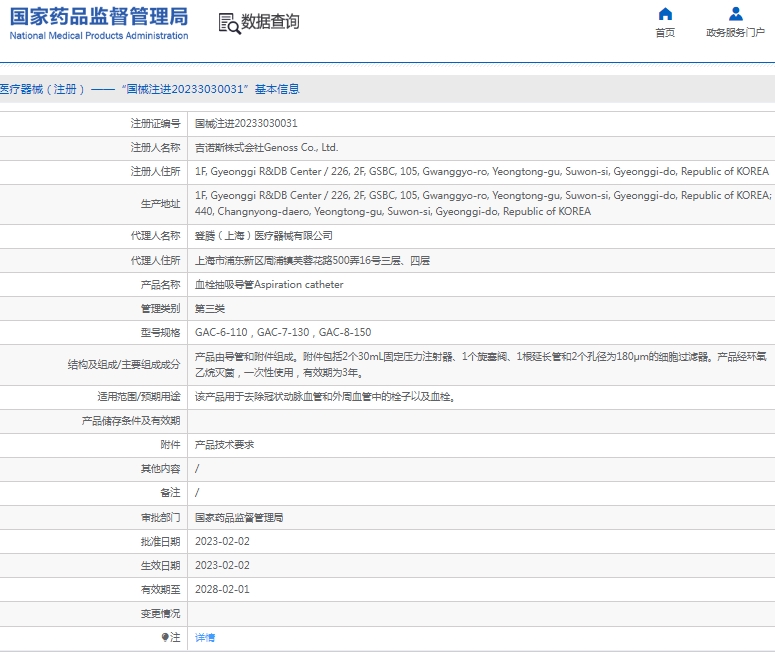775x654 pixels.
Task: Click the 医疗器械（注册） basic info heading
Action: point(149,89)
